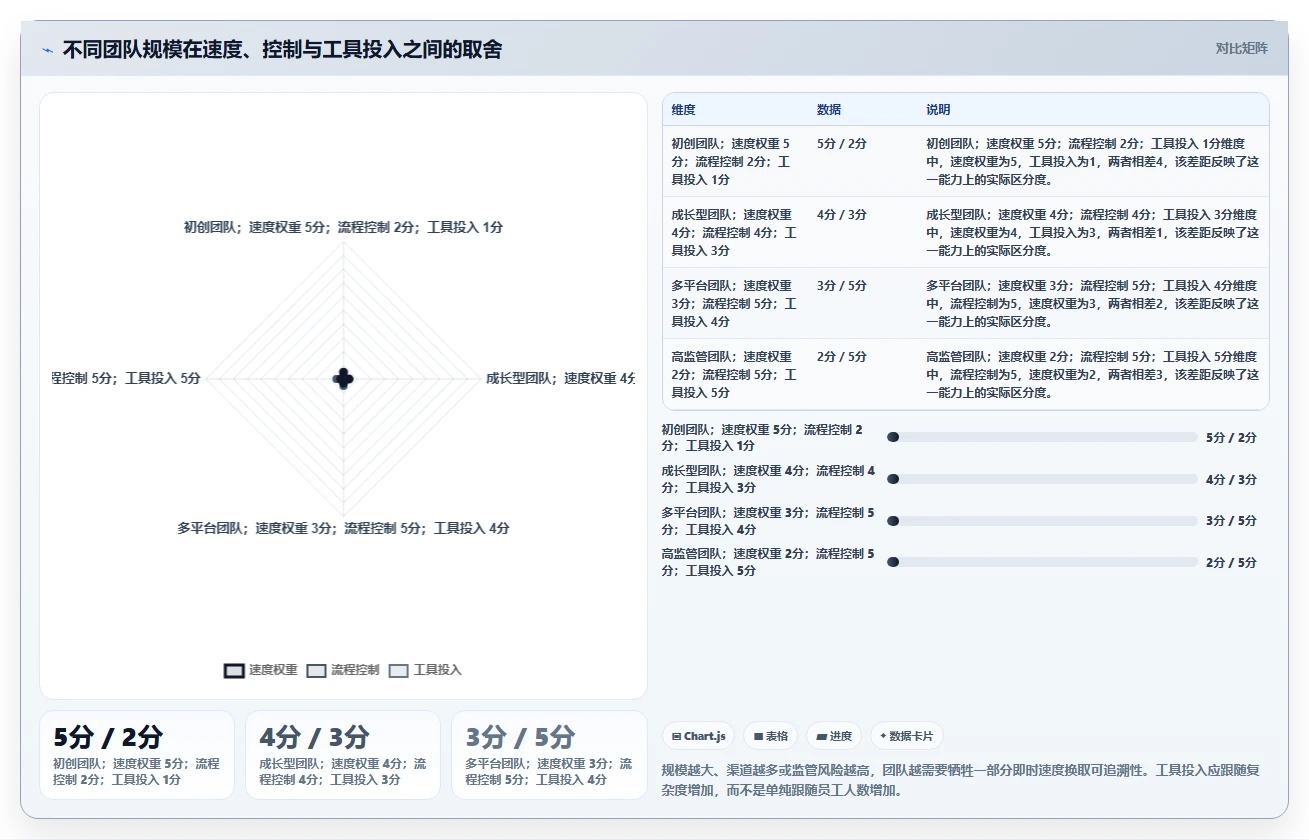Click the 说明 text with 两者相差2
The height and width of the screenshot is (840, 1309).
pos(1092,303)
